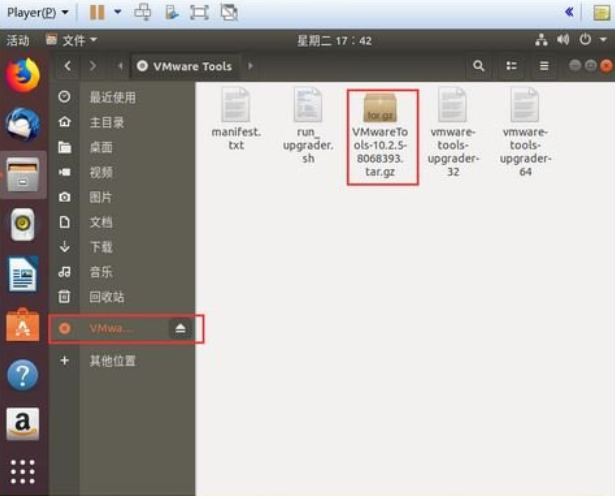Viewport: 615px width, 497px height.
Task: Open 主目录 home folder
Action: (122, 122)
